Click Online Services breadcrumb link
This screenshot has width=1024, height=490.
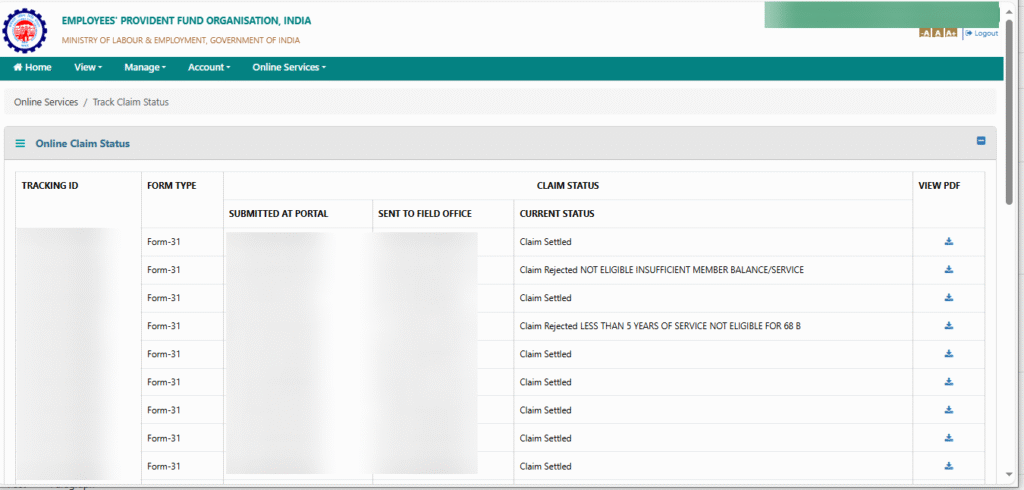tap(46, 102)
